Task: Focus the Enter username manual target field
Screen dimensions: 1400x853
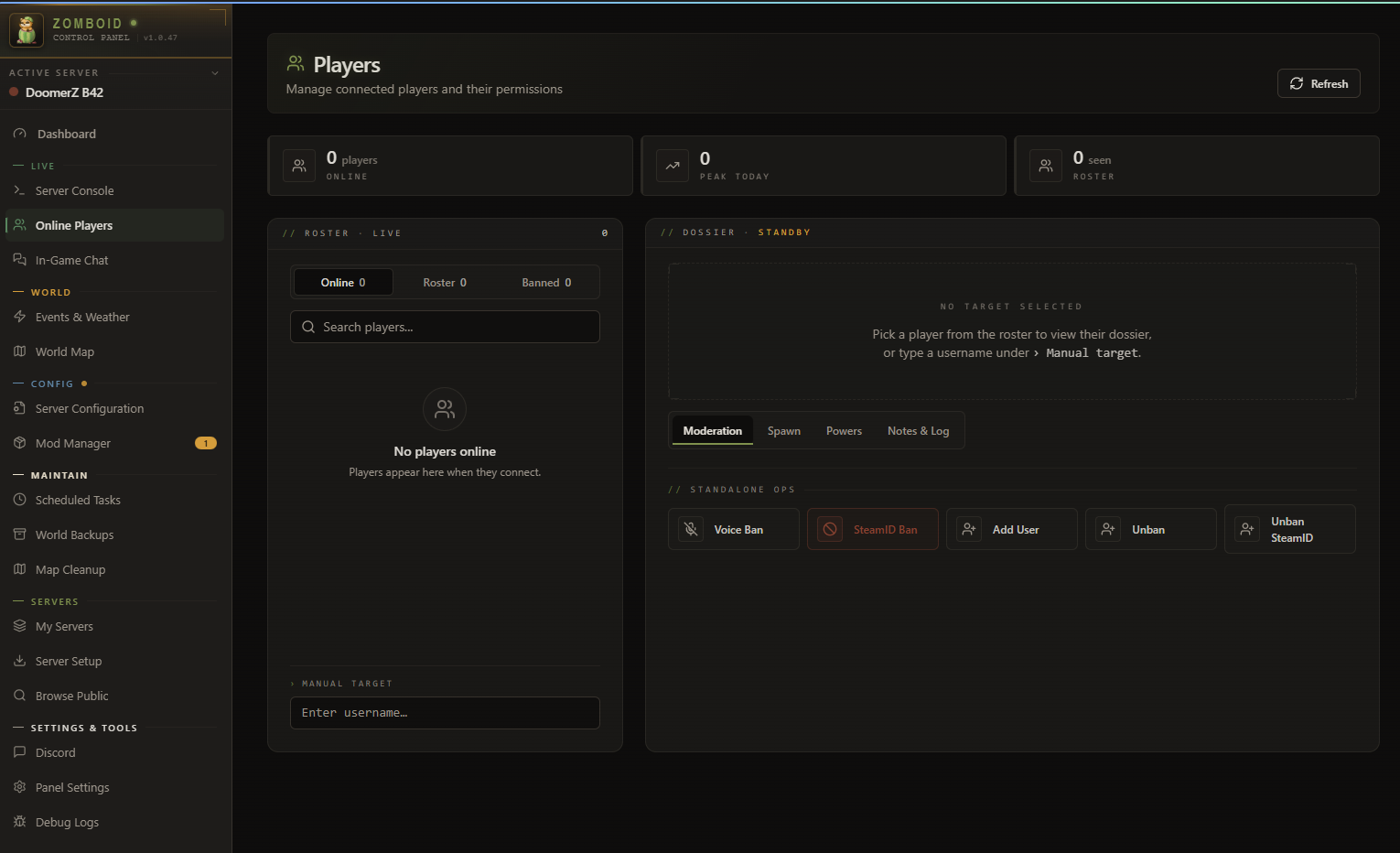Action: click(x=445, y=713)
